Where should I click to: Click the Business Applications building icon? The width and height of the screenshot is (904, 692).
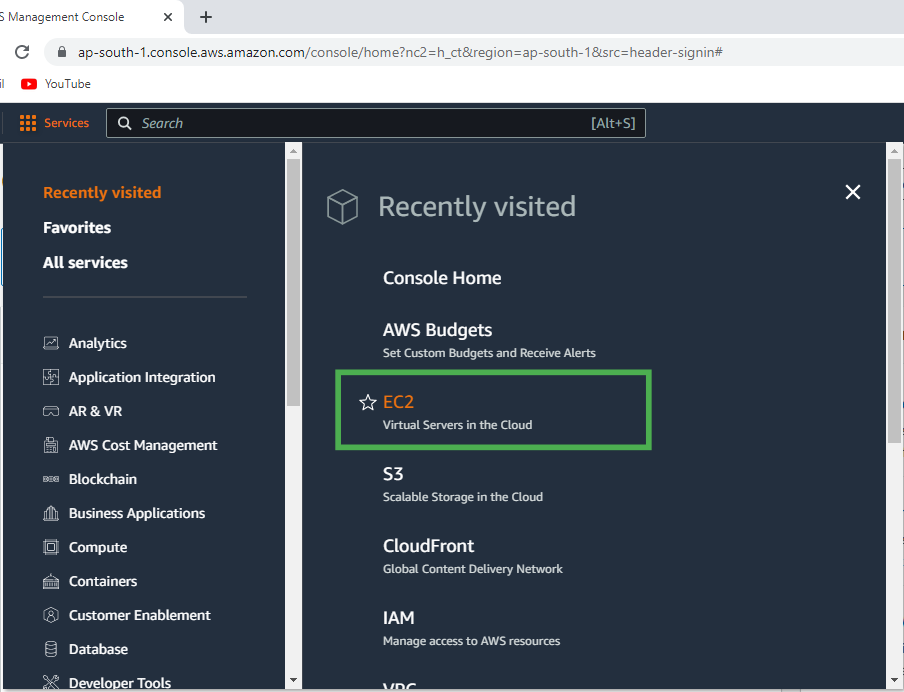click(51, 513)
